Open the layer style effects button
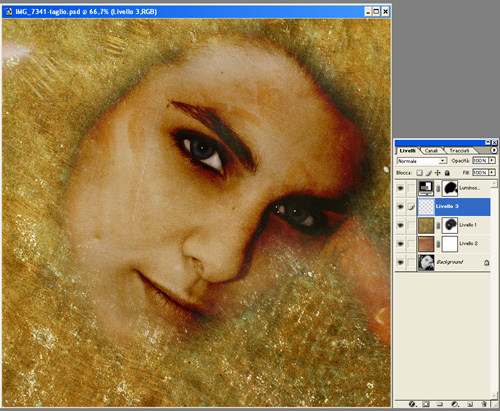 click(412, 404)
